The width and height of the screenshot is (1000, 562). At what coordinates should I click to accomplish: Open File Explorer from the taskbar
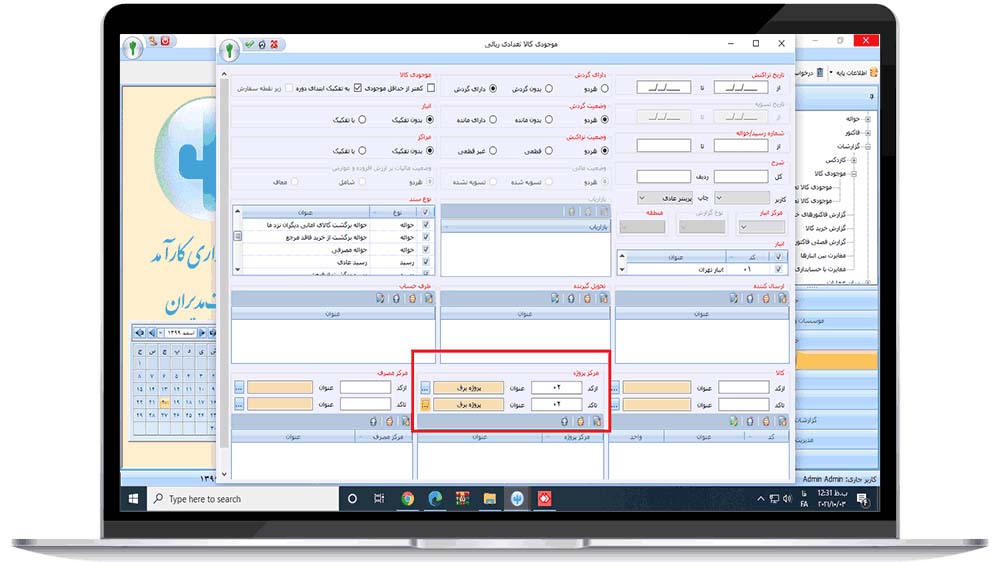(x=490, y=498)
